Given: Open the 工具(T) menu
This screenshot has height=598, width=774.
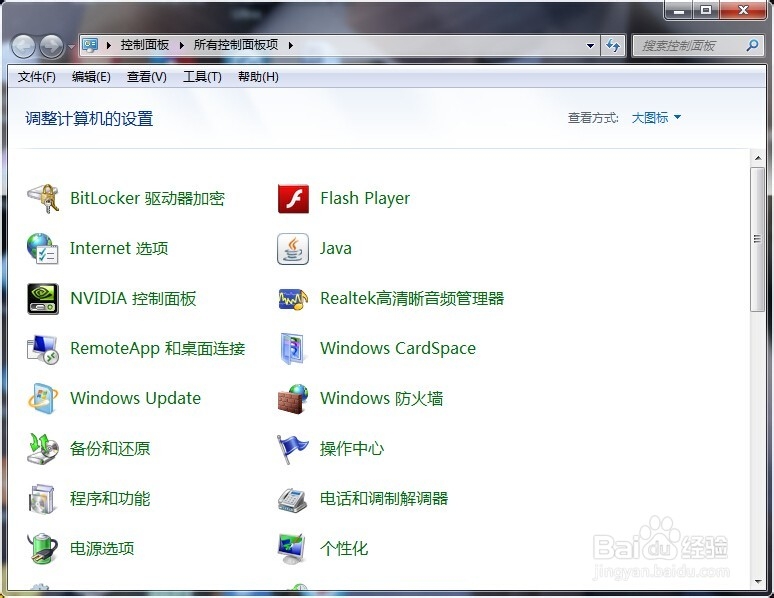Looking at the screenshot, I should point(202,77).
